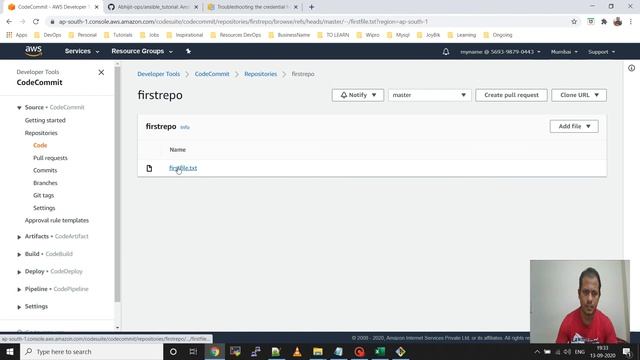This screenshot has height=360, width=640.
Task: Open the master branch selector
Action: tap(429, 95)
